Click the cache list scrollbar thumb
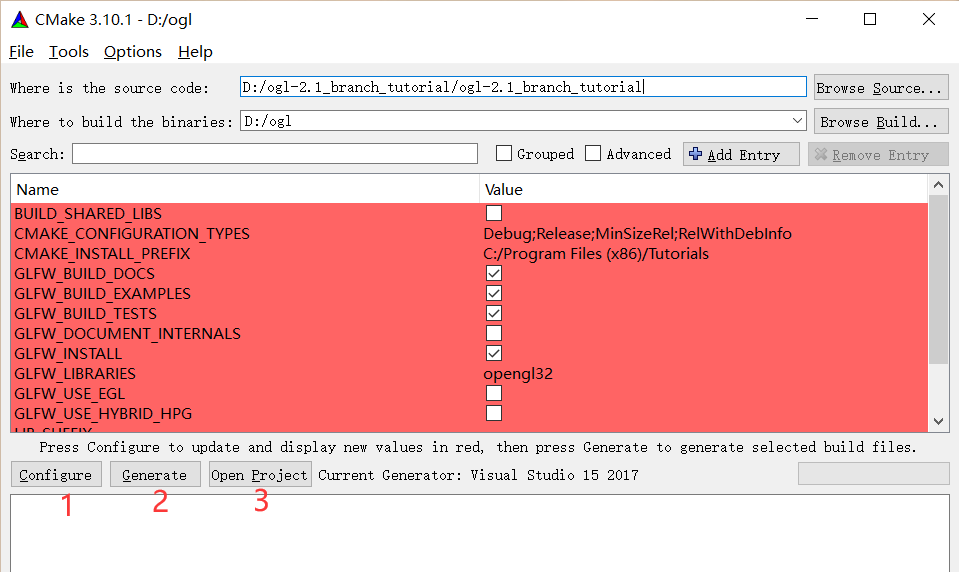Image resolution: width=959 pixels, height=572 pixels. [x=938, y=280]
